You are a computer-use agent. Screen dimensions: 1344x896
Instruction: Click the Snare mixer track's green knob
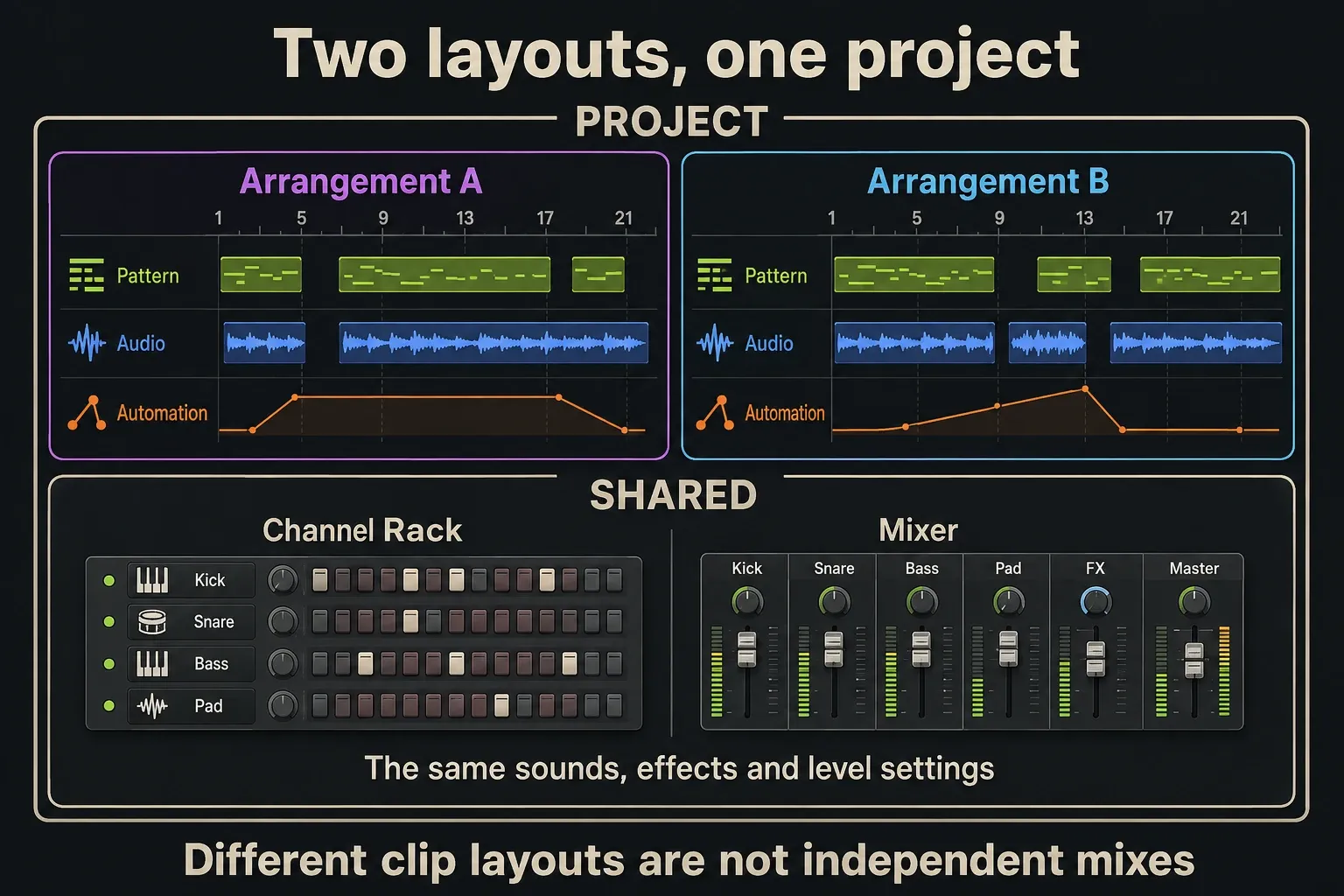(x=834, y=601)
